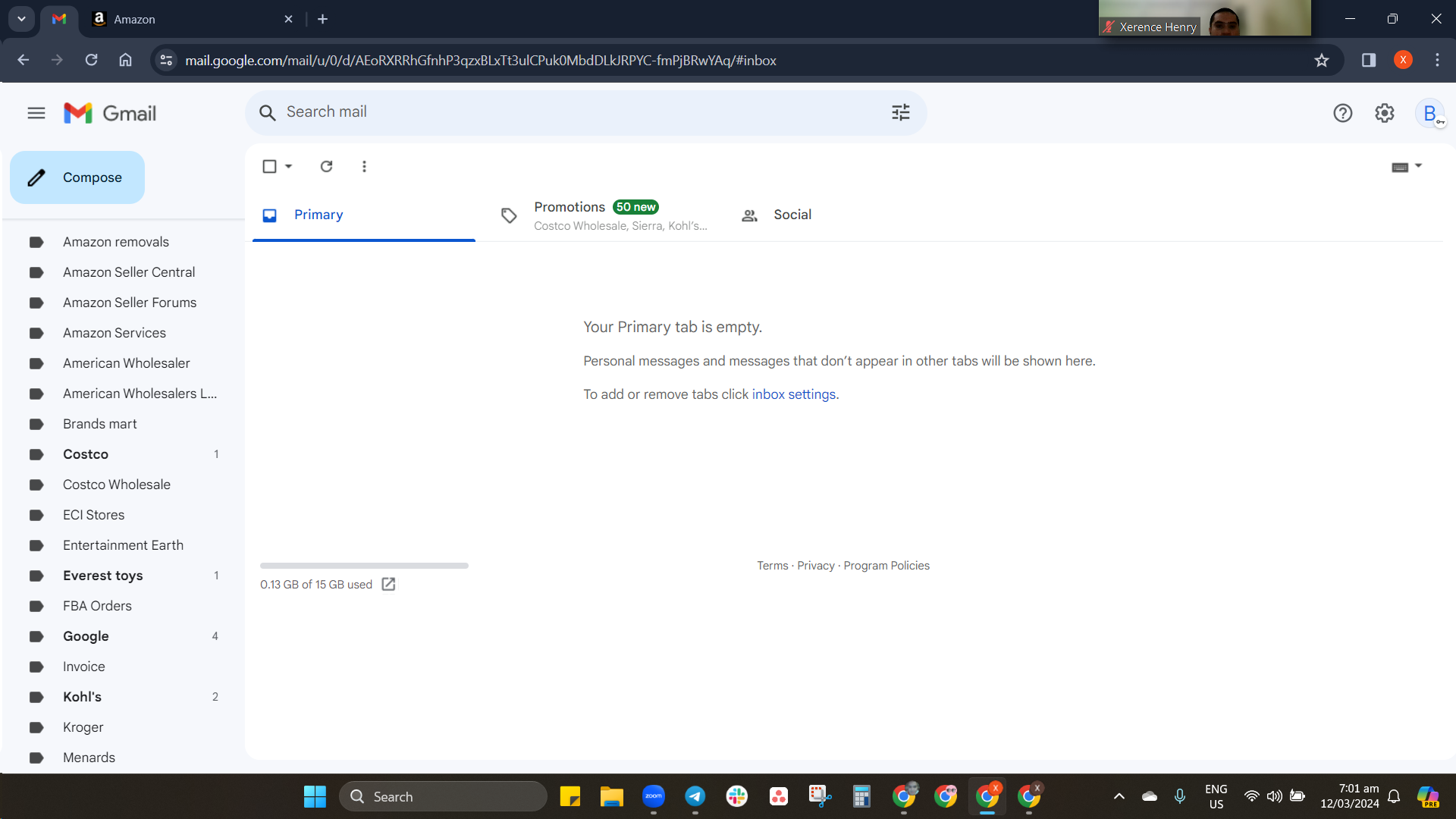Open the Everest toys label
This screenshot has height=819, width=1456.
[103, 576]
